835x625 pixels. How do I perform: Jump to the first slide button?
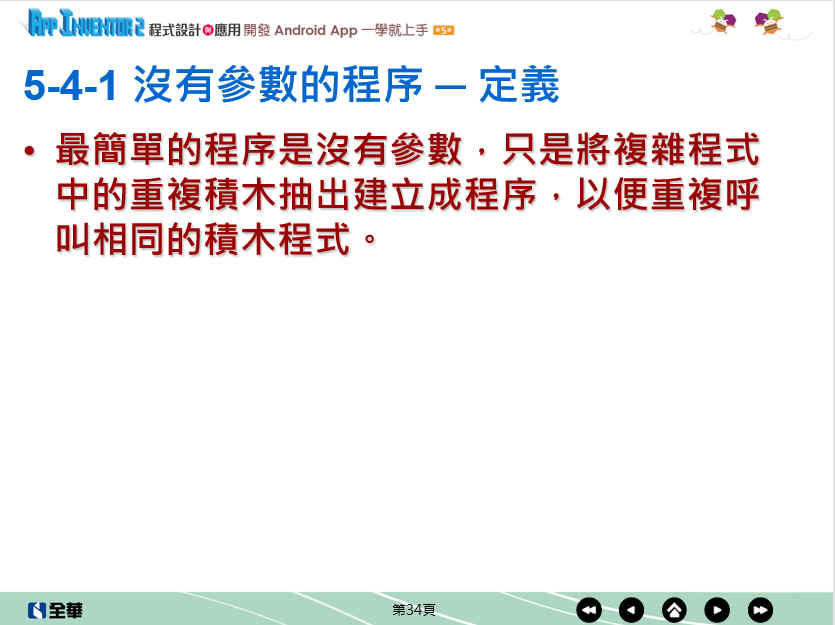pos(589,609)
